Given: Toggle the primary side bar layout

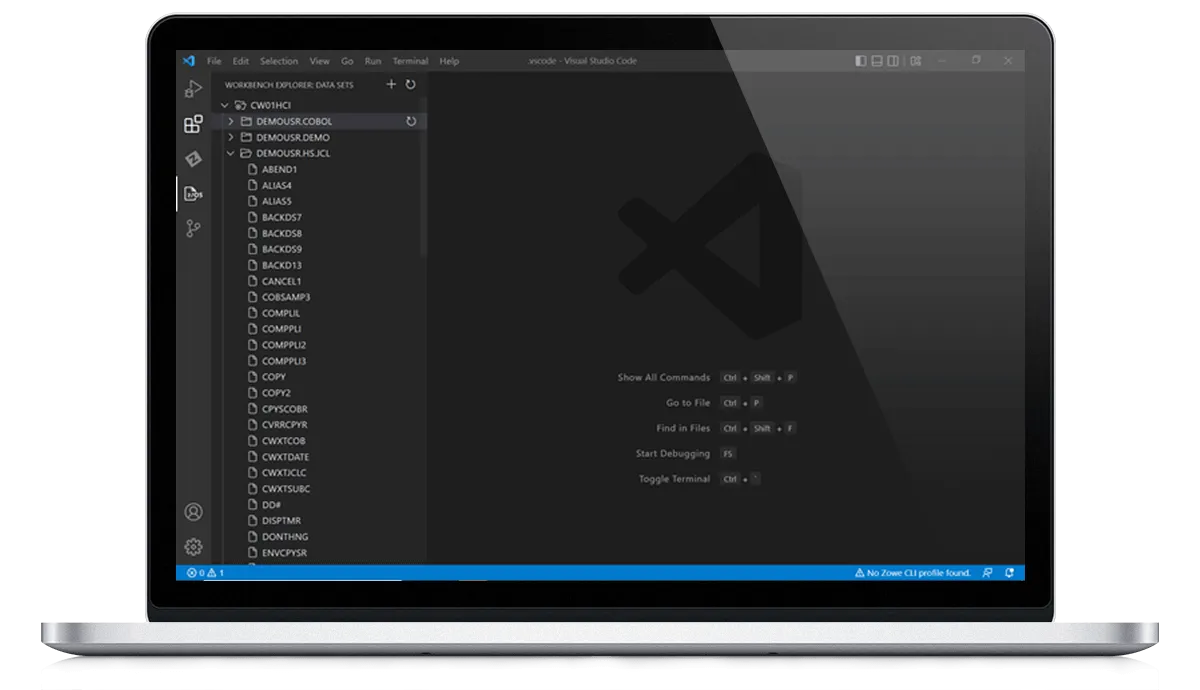Looking at the screenshot, I should 861,61.
